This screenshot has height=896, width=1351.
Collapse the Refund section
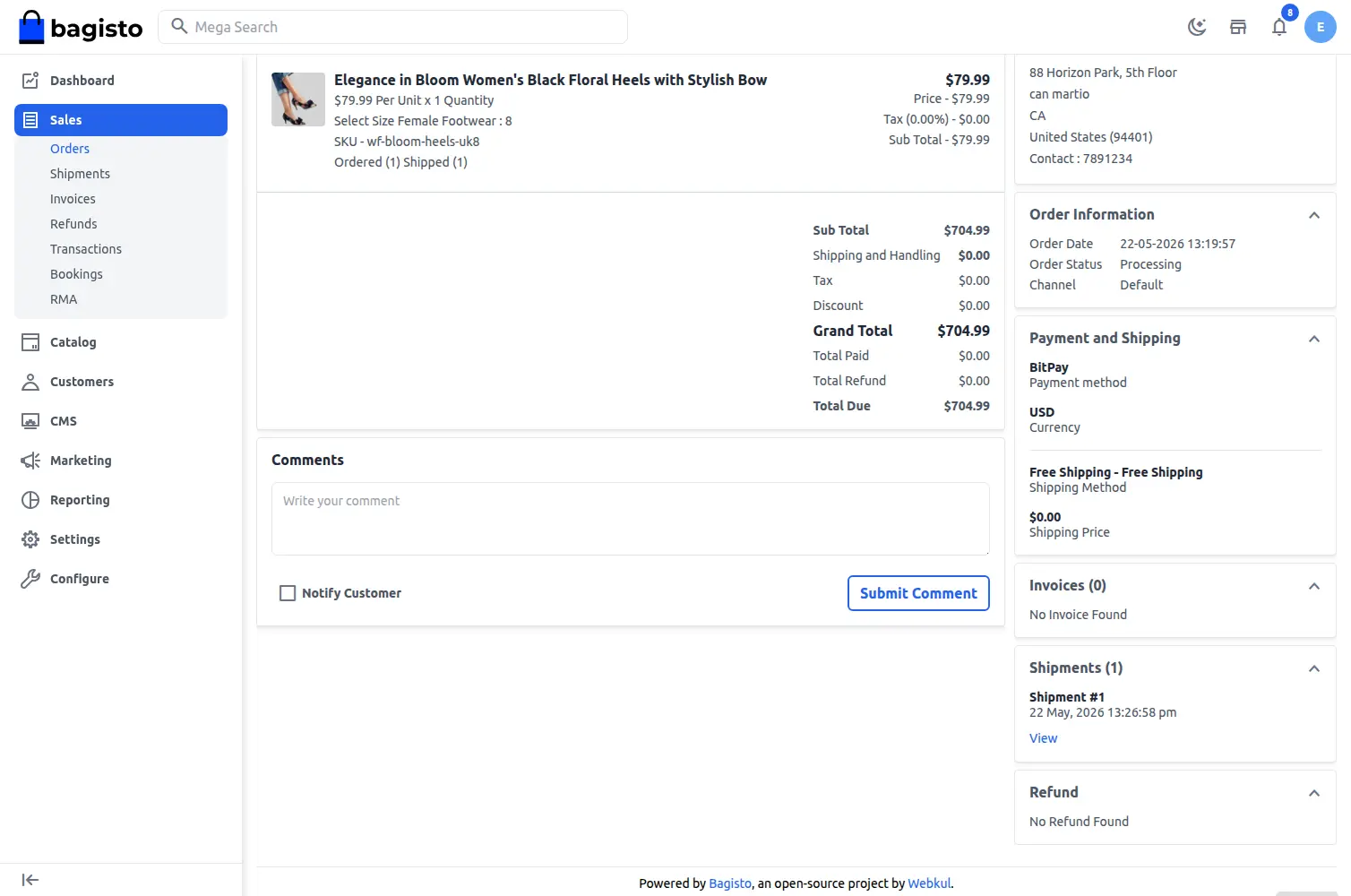coord(1314,793)
